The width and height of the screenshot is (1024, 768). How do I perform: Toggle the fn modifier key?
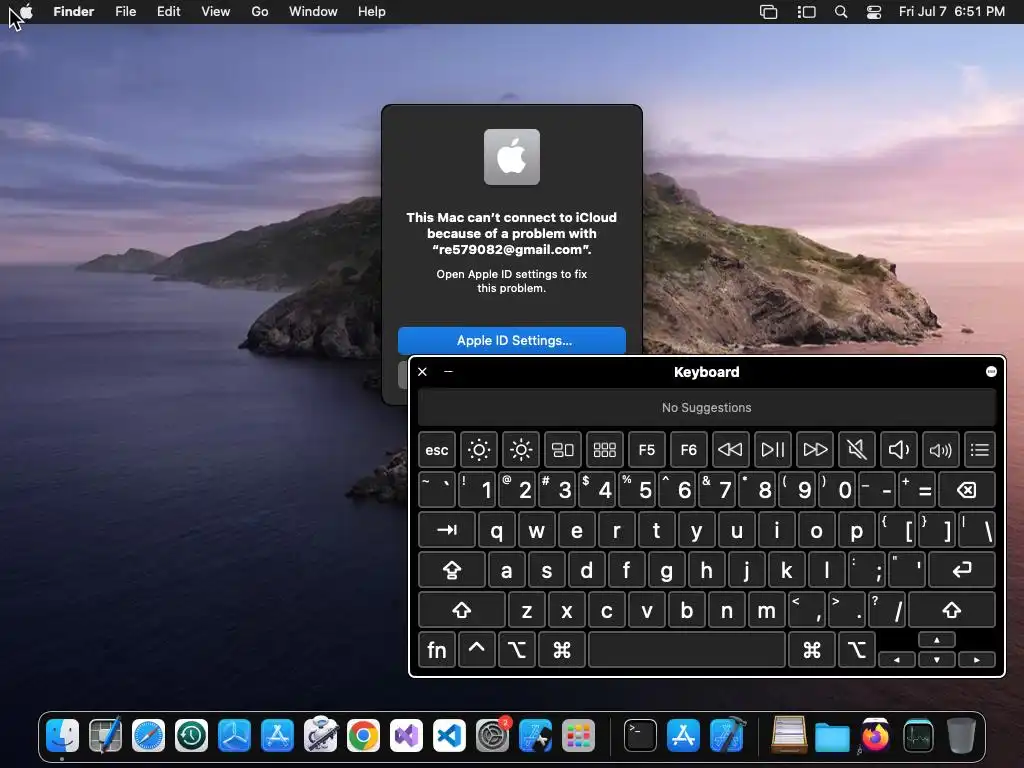coord(437,650)
